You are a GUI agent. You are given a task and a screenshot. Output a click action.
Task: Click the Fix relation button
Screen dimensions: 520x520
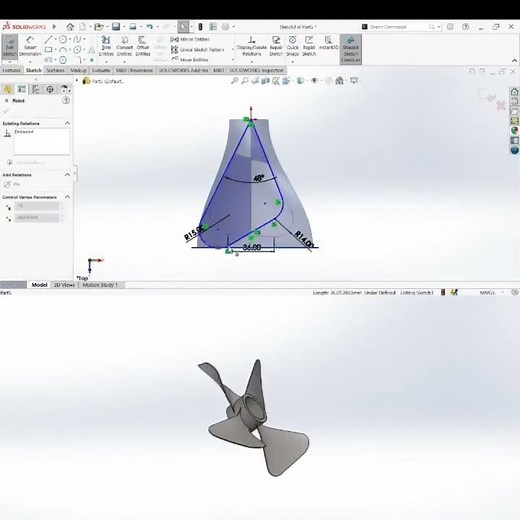(12, 184)
